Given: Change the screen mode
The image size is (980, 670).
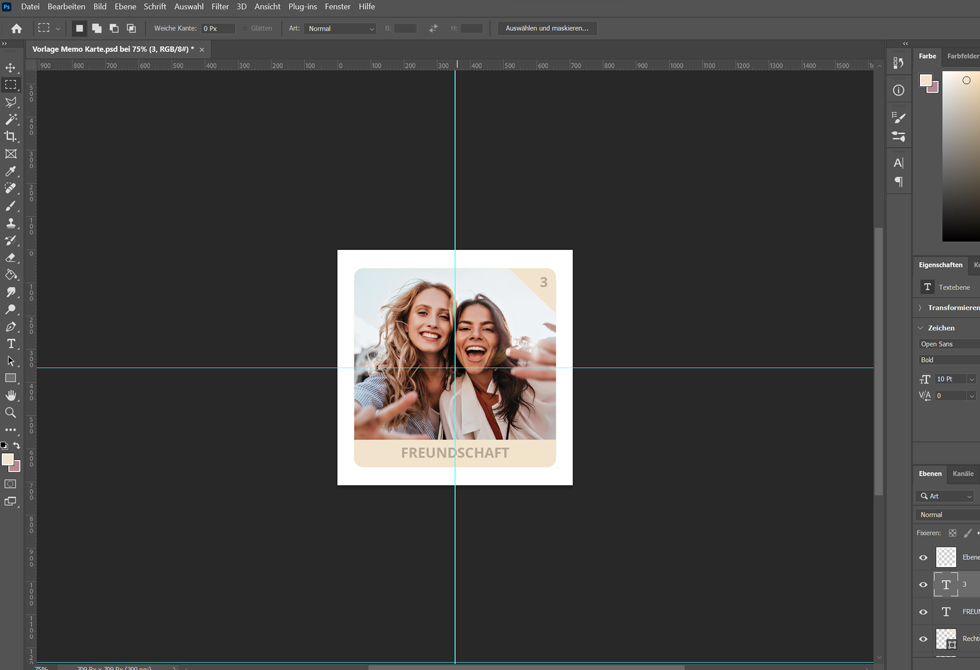Looking at the screenshot, I should pos(11,501).
